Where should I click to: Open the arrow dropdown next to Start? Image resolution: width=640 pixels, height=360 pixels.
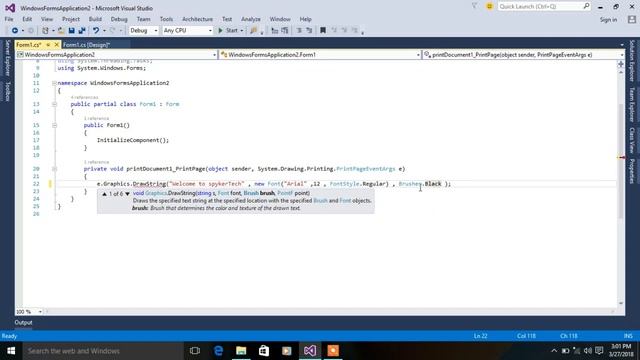242,31
